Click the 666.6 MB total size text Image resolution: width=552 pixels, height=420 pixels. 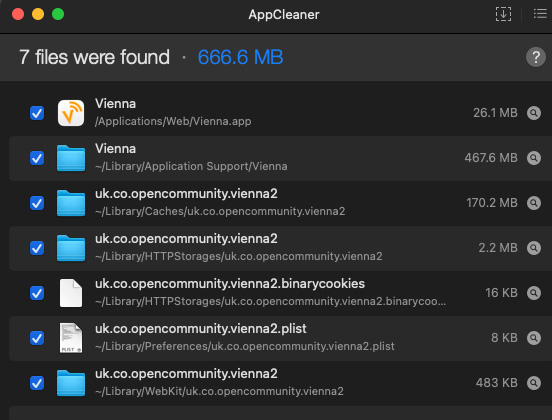pos(240,57)
